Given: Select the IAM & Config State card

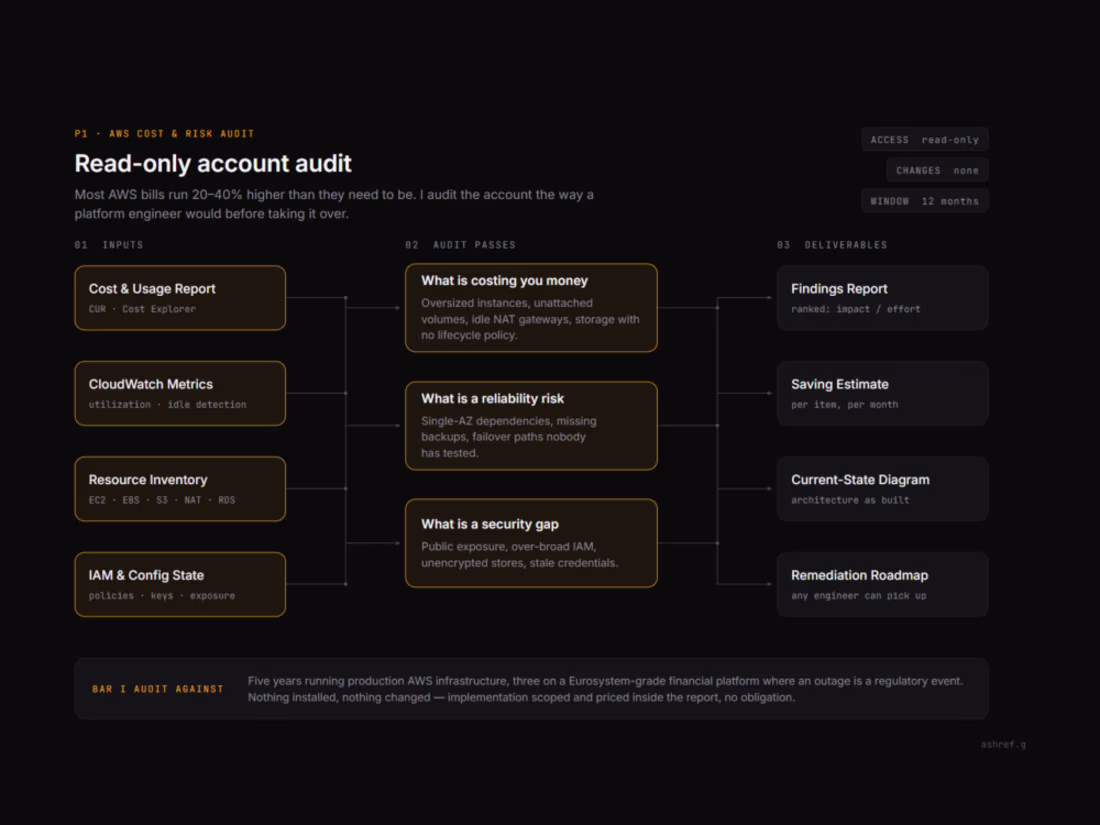Looking at the screenshot, I should click(180, 584).
